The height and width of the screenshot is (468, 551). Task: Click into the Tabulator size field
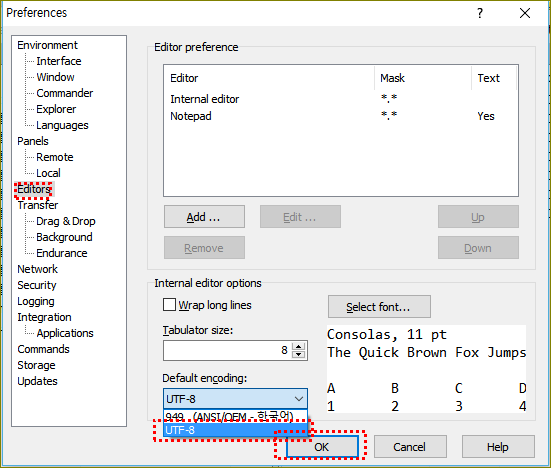pyautogui.click(x=226, y=350)
